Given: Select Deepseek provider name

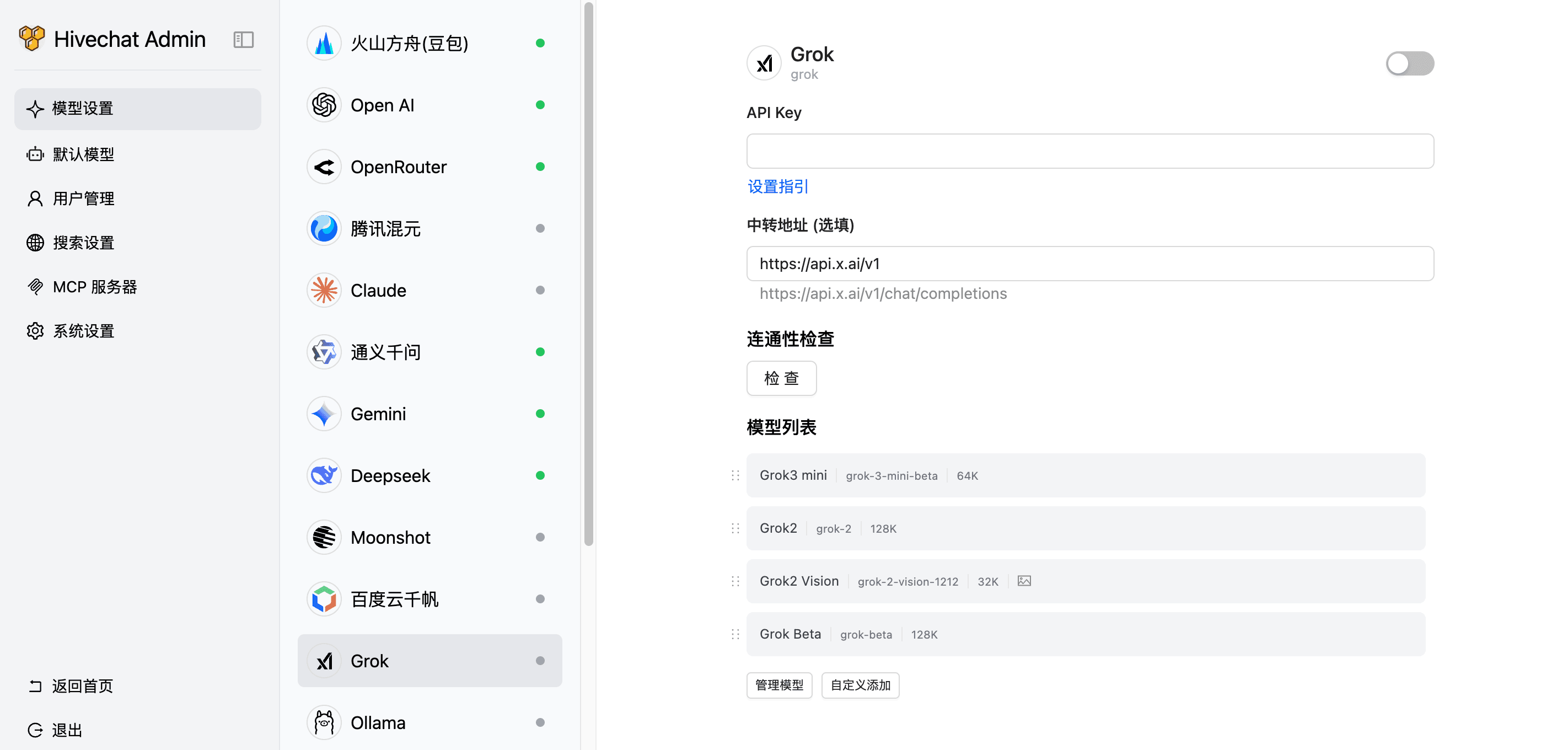Looking at the screenshot, I should click(390, 475).
